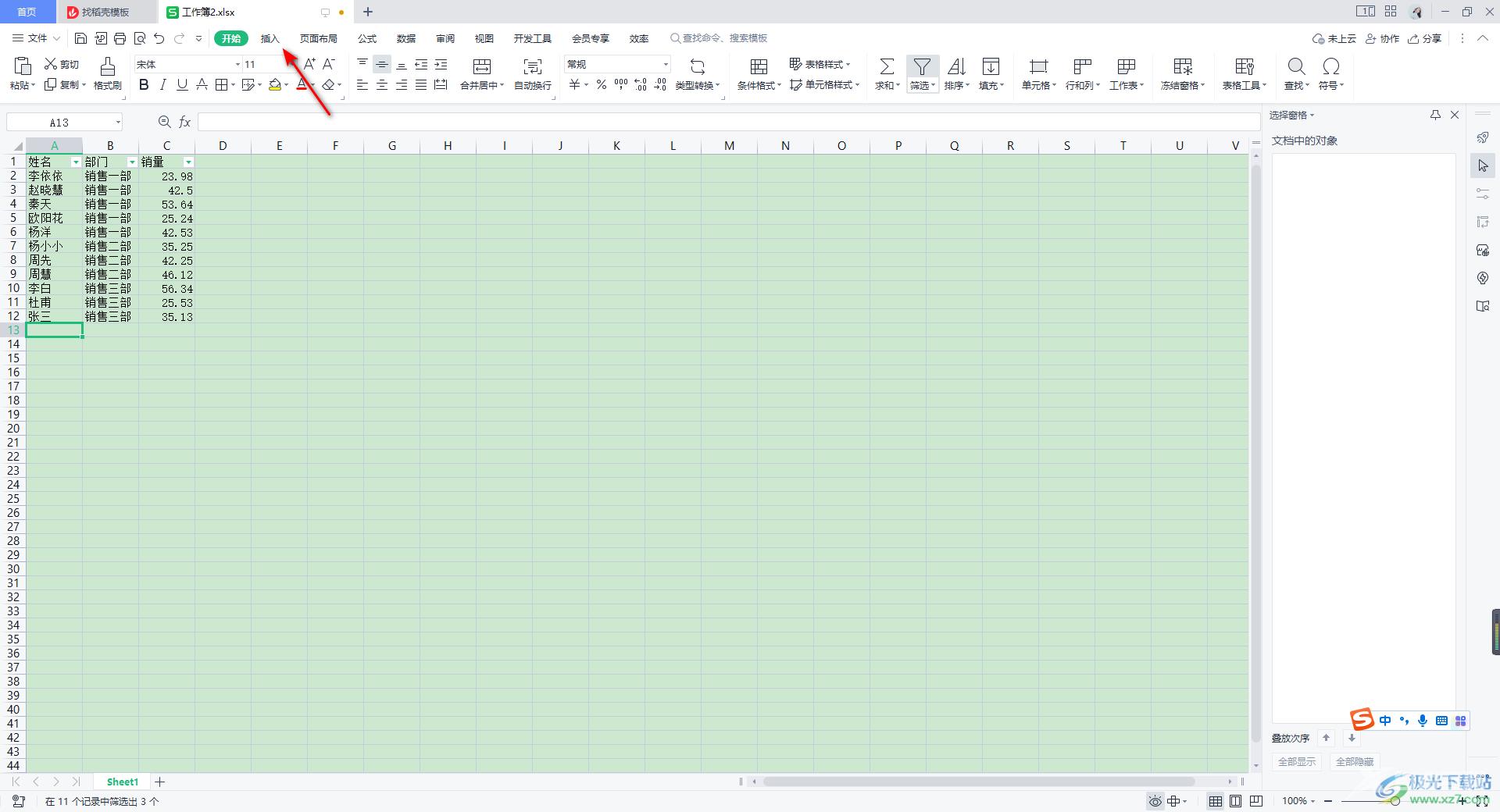Viewport: 1500px width, 812px height.
Task: Click the Print icon in quick toolbar
Action: [x=120, y=38]
